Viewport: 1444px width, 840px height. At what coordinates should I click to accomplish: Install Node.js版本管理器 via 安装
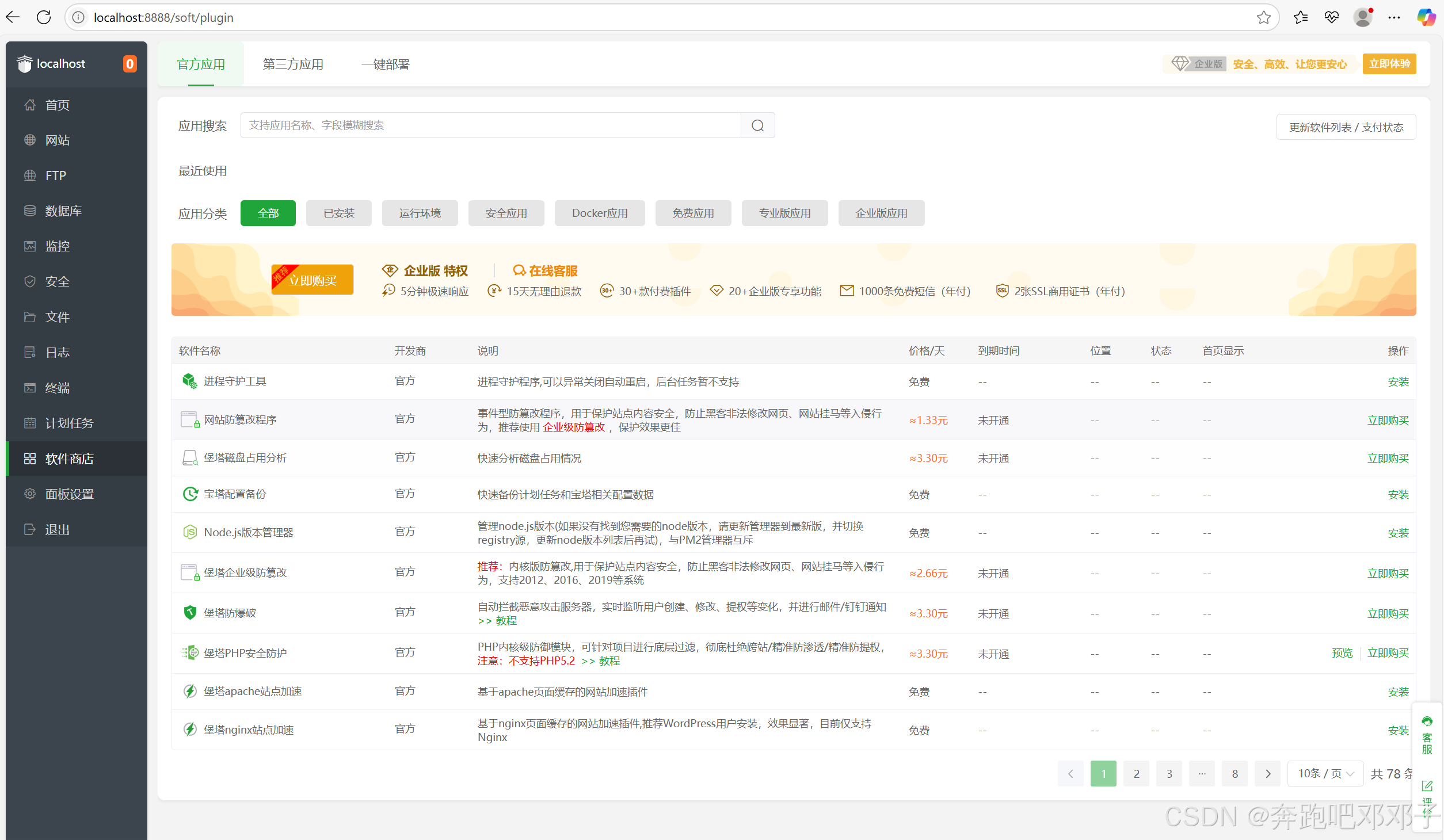click(x=1398, y=533)
